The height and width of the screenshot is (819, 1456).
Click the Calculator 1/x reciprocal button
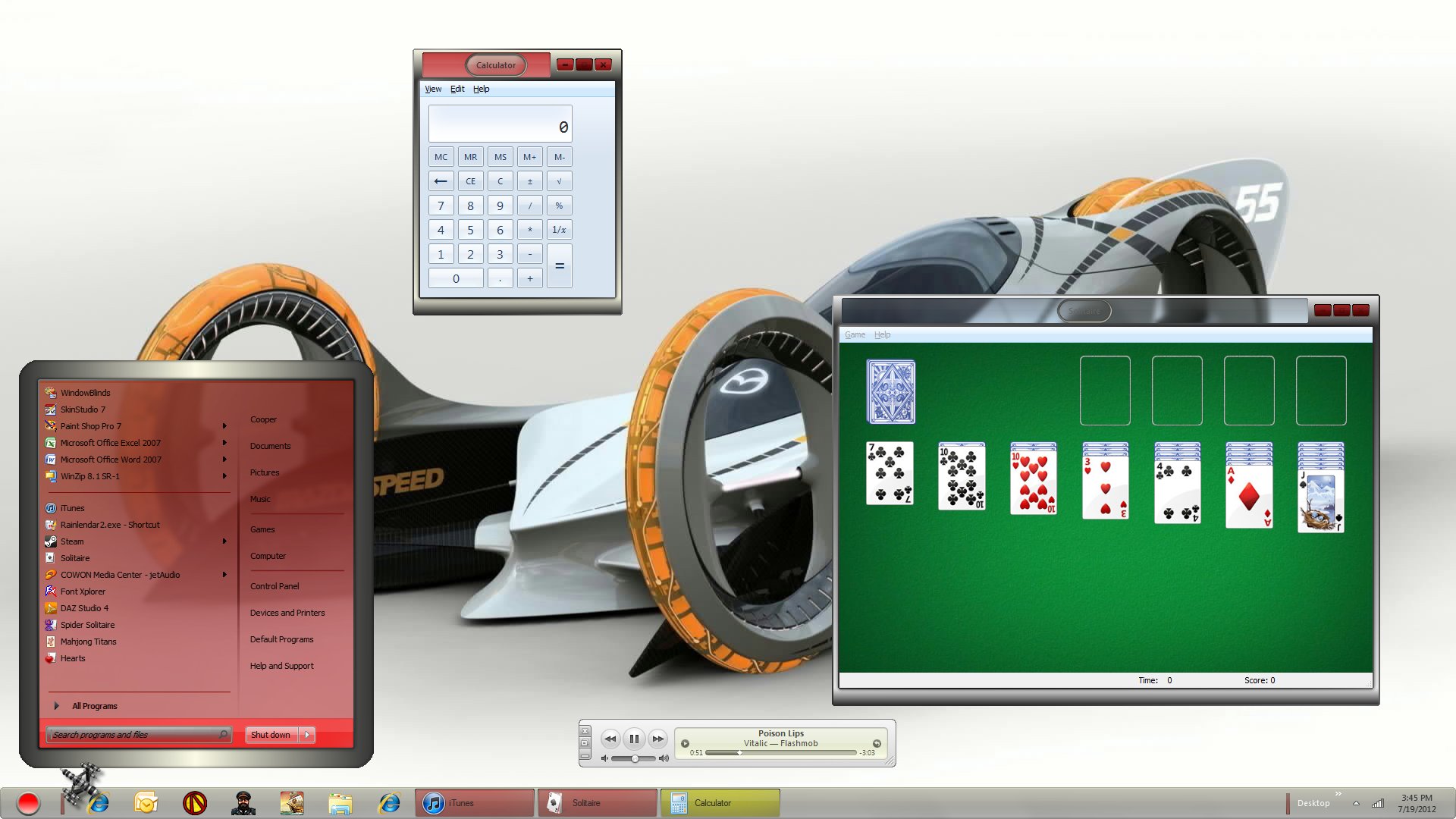[x=559, y=230]
